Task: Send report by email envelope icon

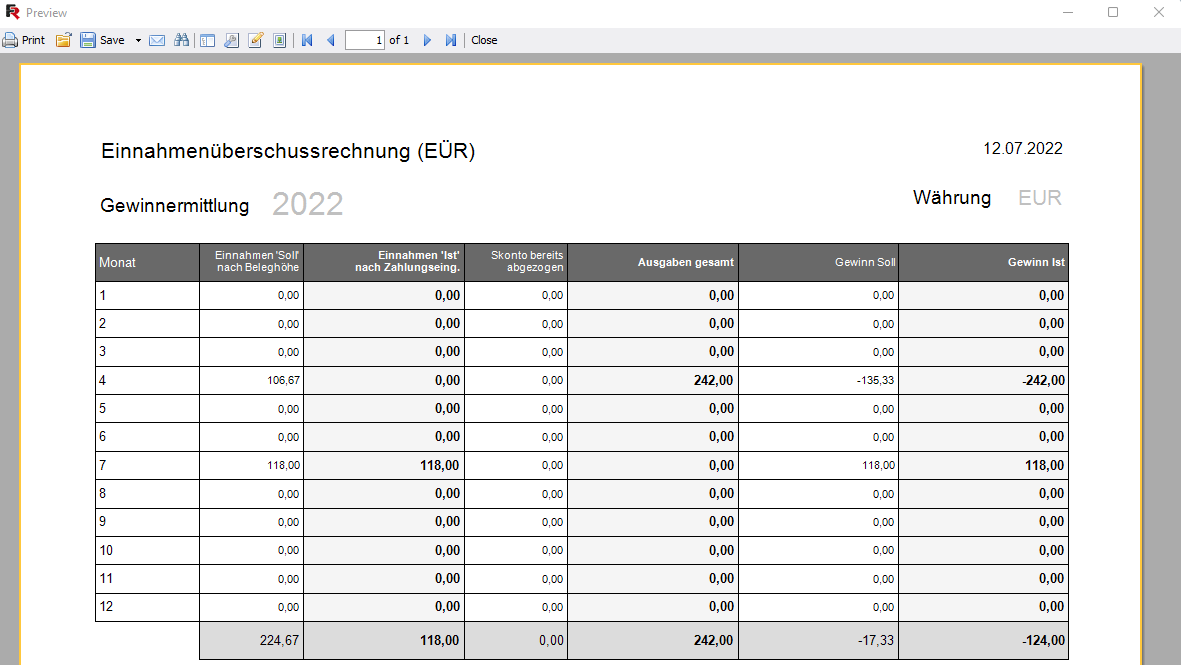Action: 157,40
